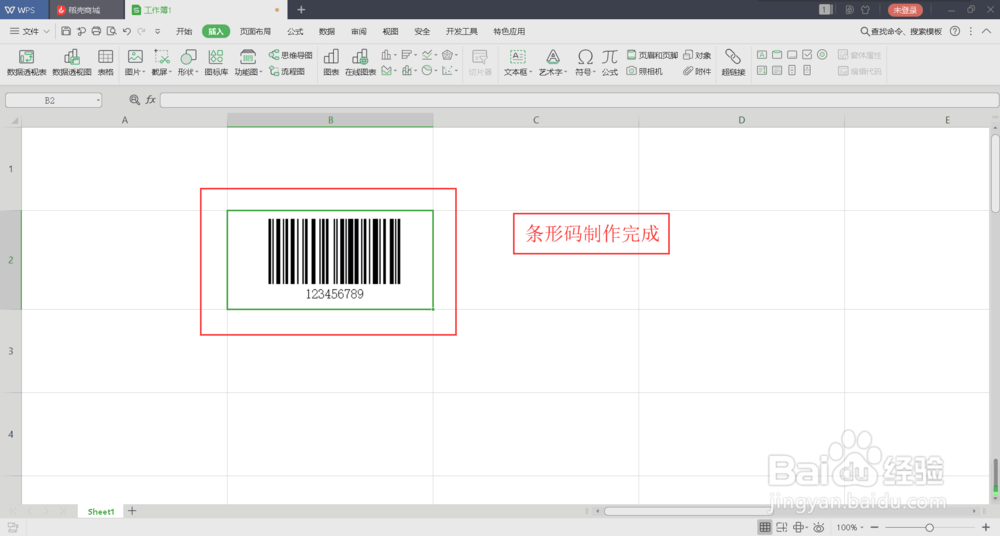Image resolution: width=1000 pixels, height=536 pixels.
Task: Select column C header
Action: pos(536,120)
